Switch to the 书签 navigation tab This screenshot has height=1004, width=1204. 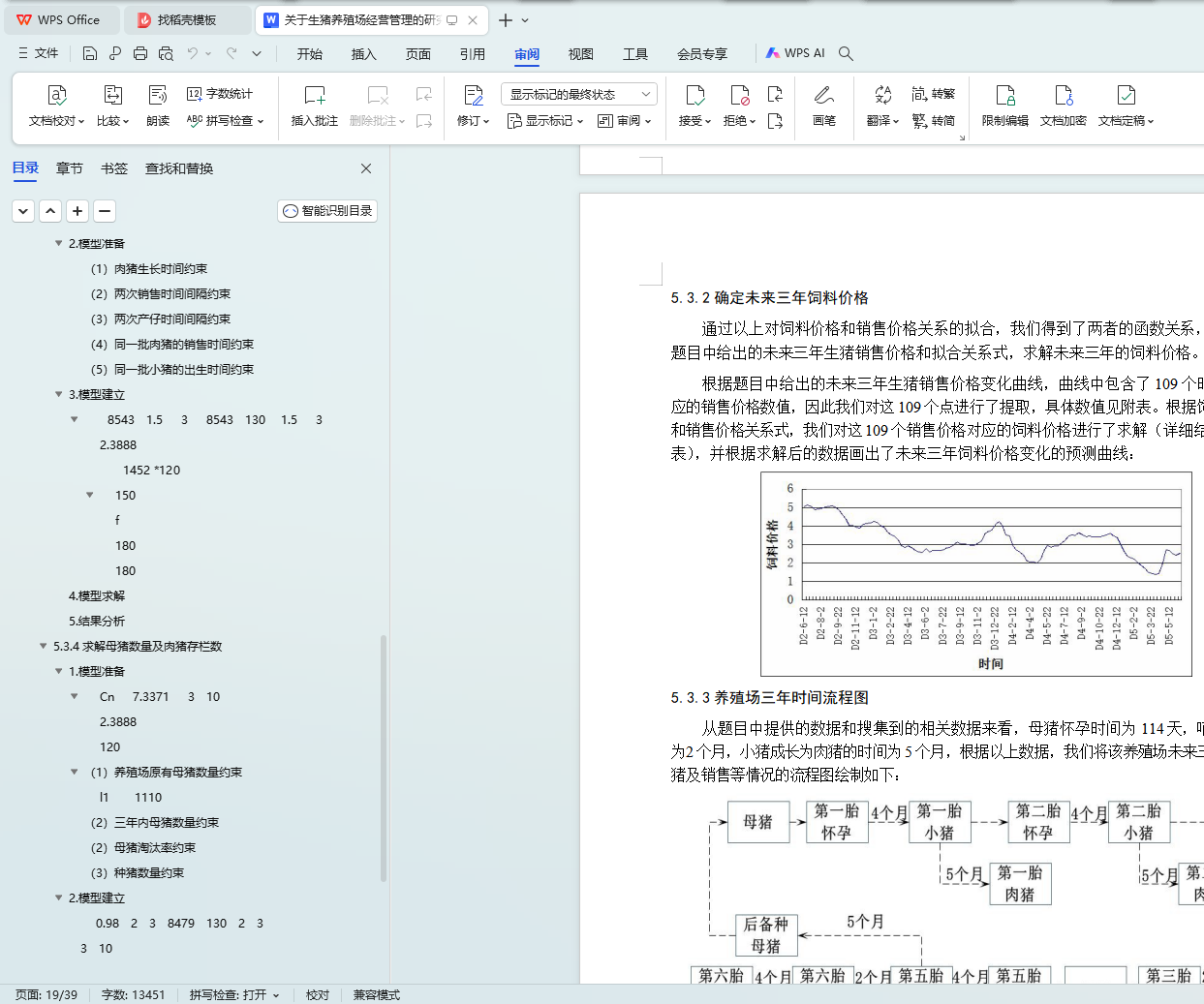tap(114, 168)
